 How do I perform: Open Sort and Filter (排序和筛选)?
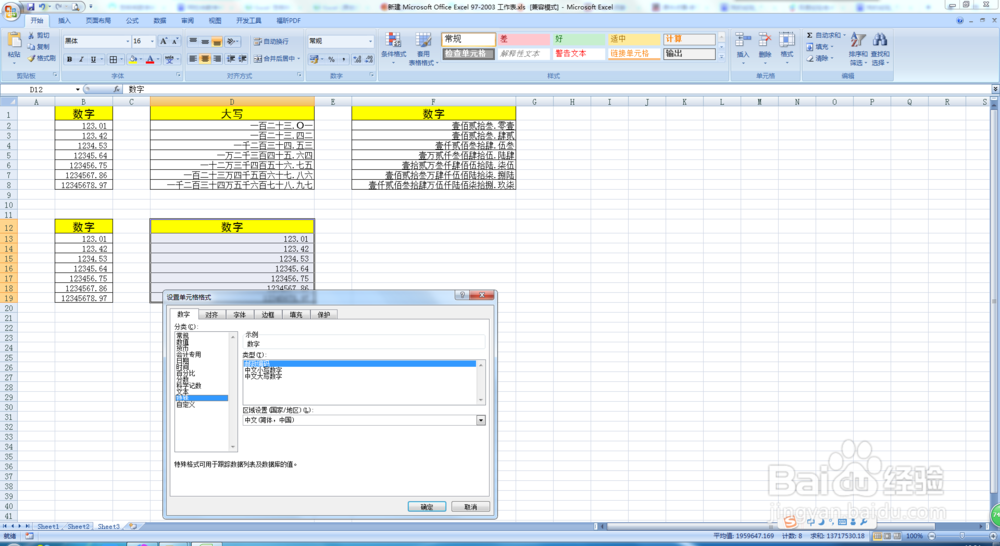click(858, 49)
